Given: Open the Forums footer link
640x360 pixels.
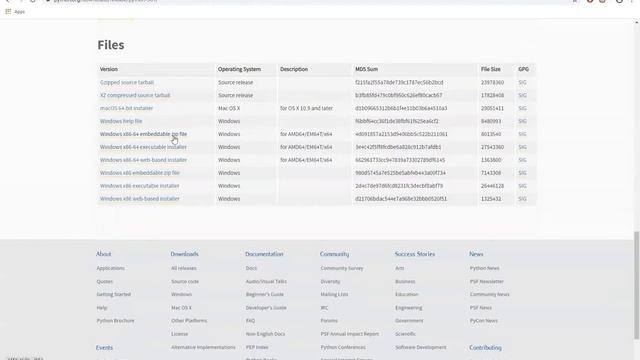Looking at the screenshot, I should (x=329, y=321).
